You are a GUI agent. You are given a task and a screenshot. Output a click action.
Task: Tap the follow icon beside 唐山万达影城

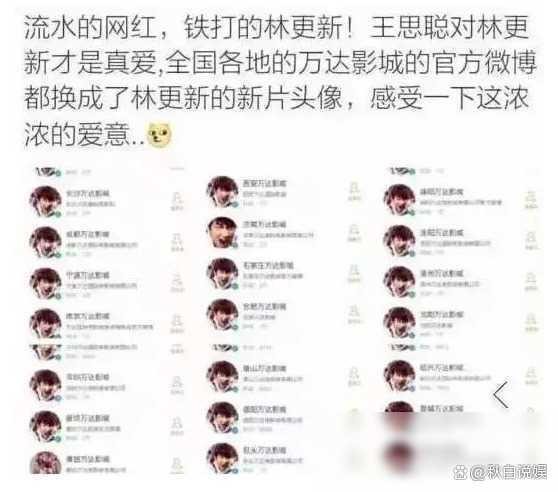point(354,376)
